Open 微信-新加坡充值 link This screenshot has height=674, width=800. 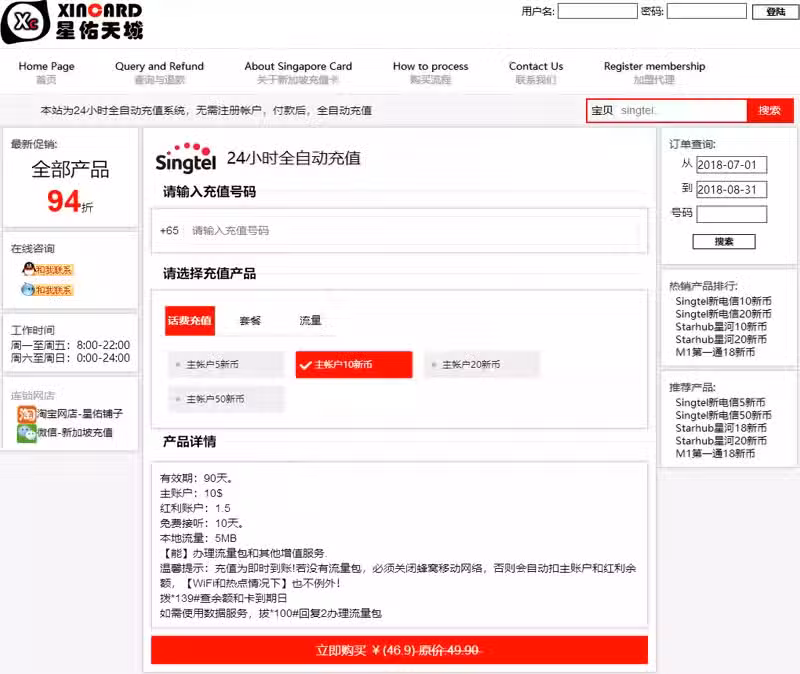point(74,433)
